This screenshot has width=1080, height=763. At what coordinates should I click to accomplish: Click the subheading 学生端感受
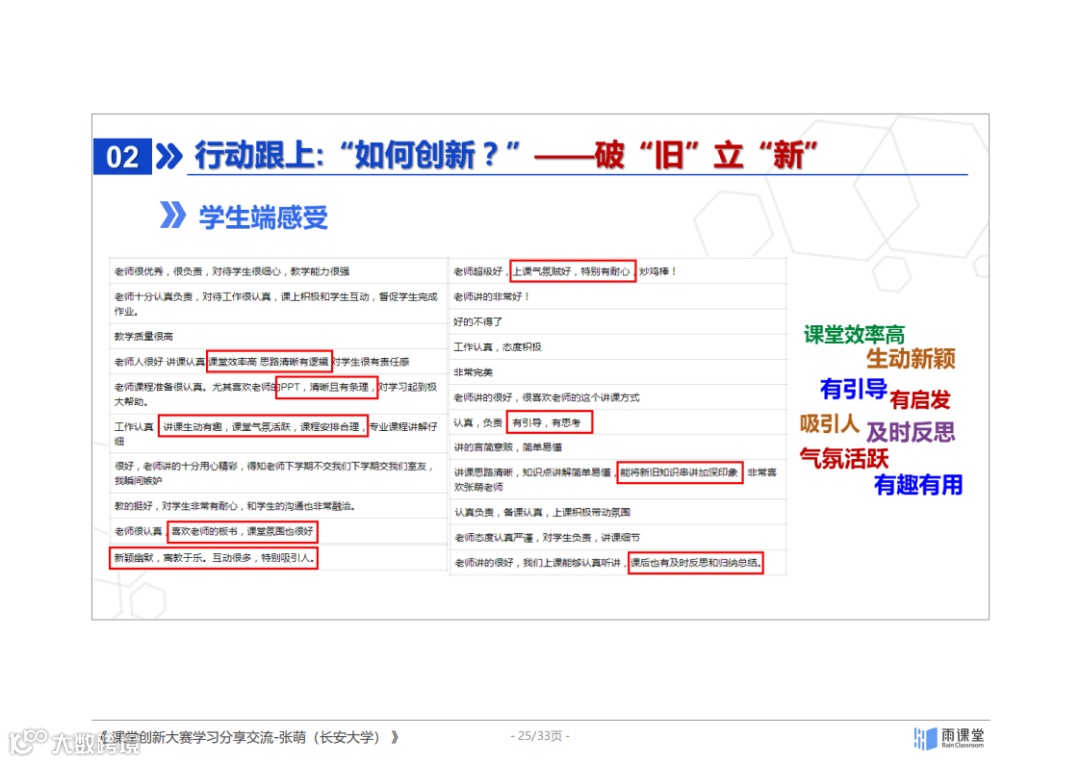coord(263,218)
